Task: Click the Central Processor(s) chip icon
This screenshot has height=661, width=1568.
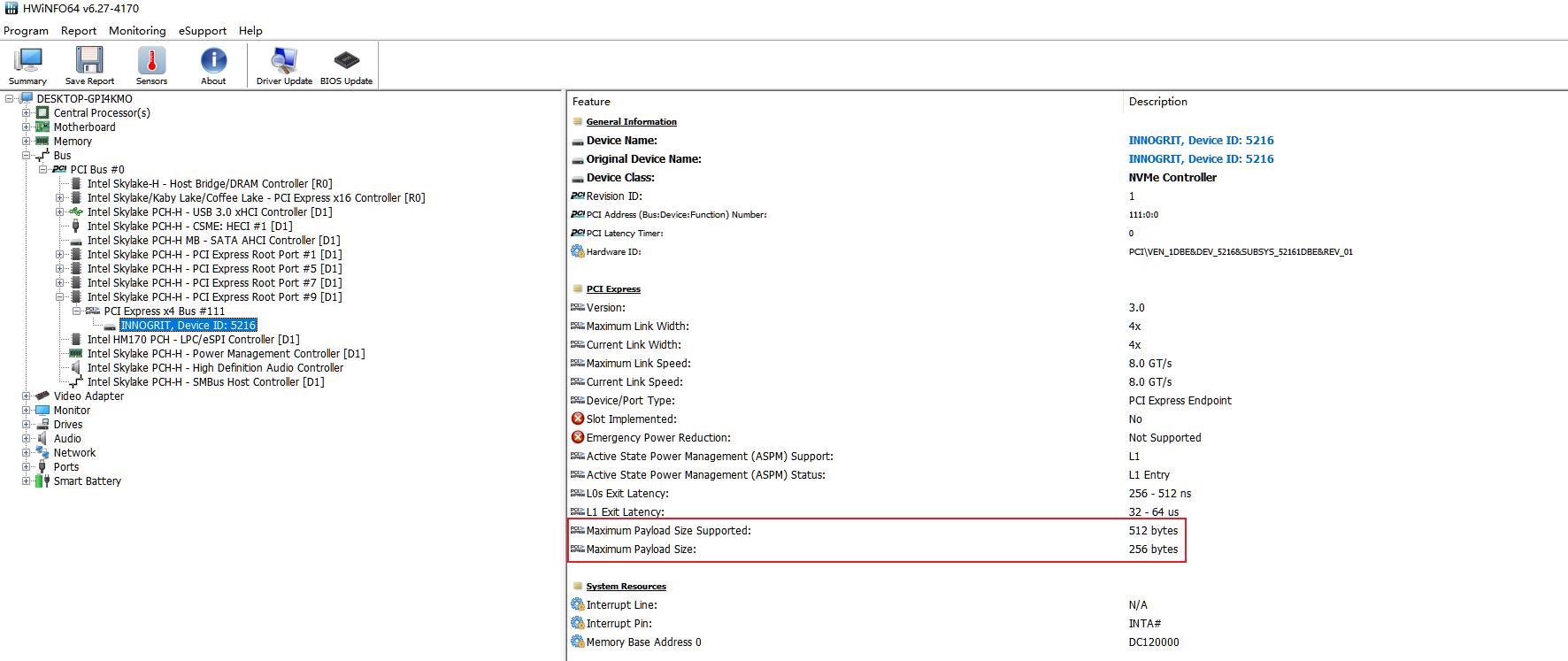Action: 42,113
